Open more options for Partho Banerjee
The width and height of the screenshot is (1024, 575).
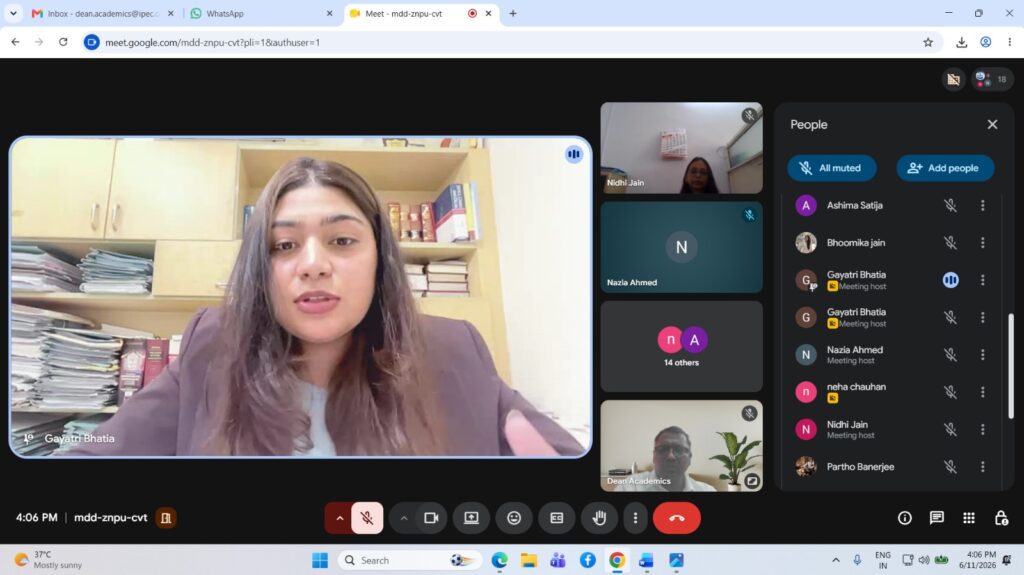[x=982, y=467]
